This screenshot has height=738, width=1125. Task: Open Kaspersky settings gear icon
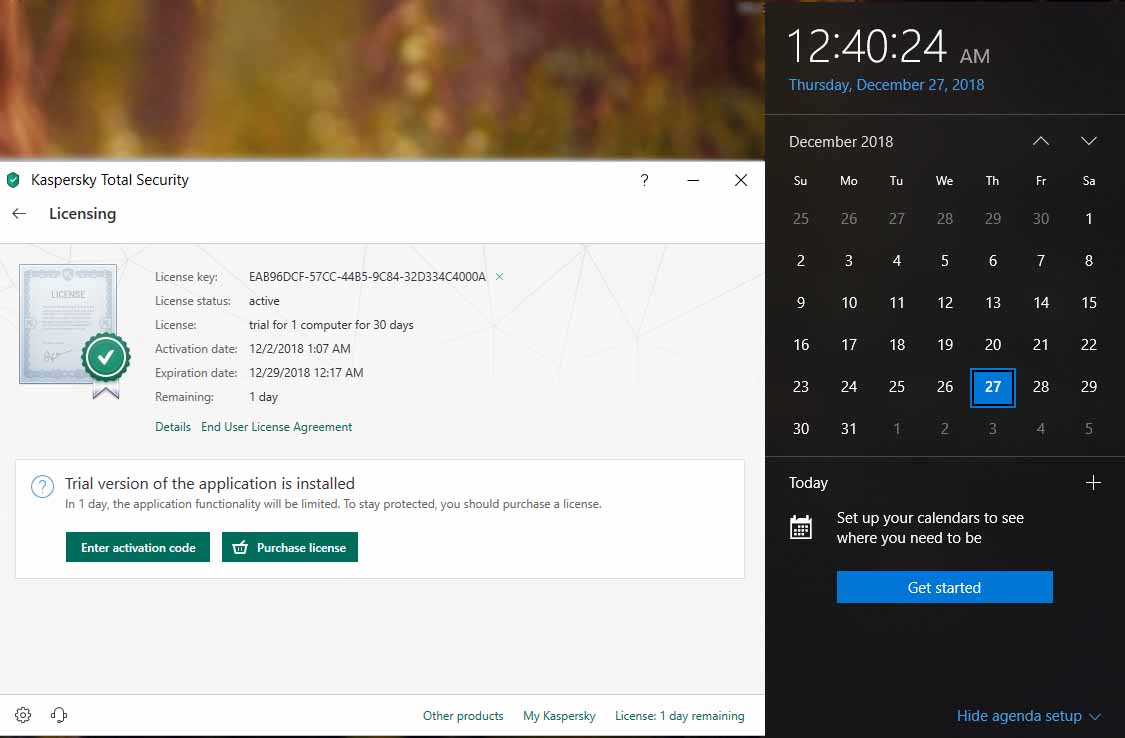coord(23,715)
